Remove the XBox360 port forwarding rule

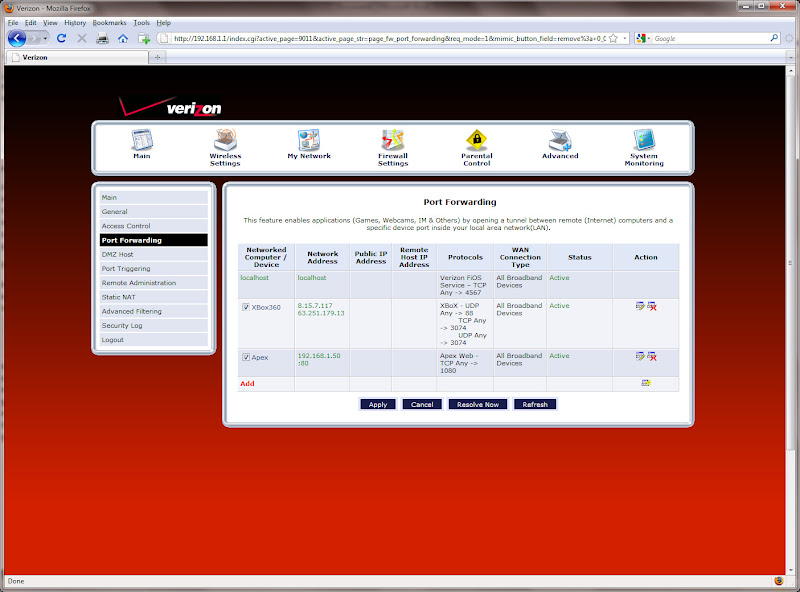point(652,306)
